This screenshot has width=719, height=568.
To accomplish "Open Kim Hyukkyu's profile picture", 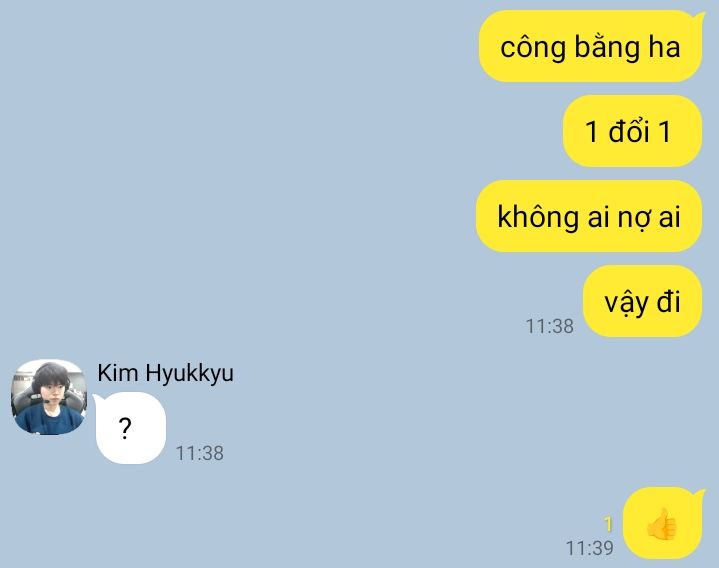I will (x=49, y=397).
